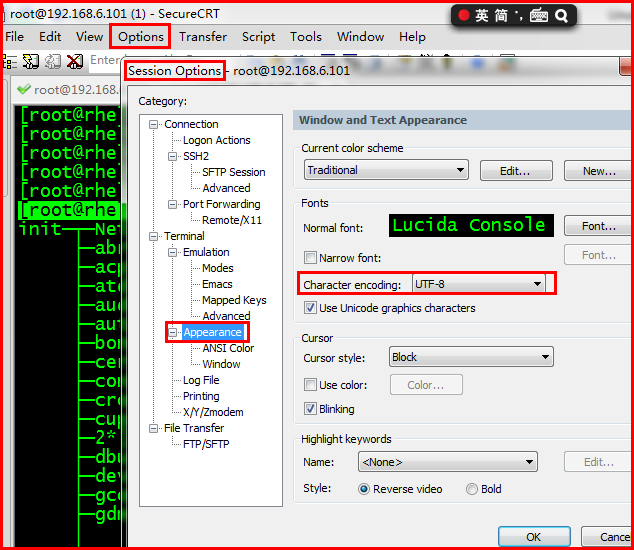Screen dimensions: 634x550
Task: Select FTP/SFTP in category tree
Action: click(206, 444)
